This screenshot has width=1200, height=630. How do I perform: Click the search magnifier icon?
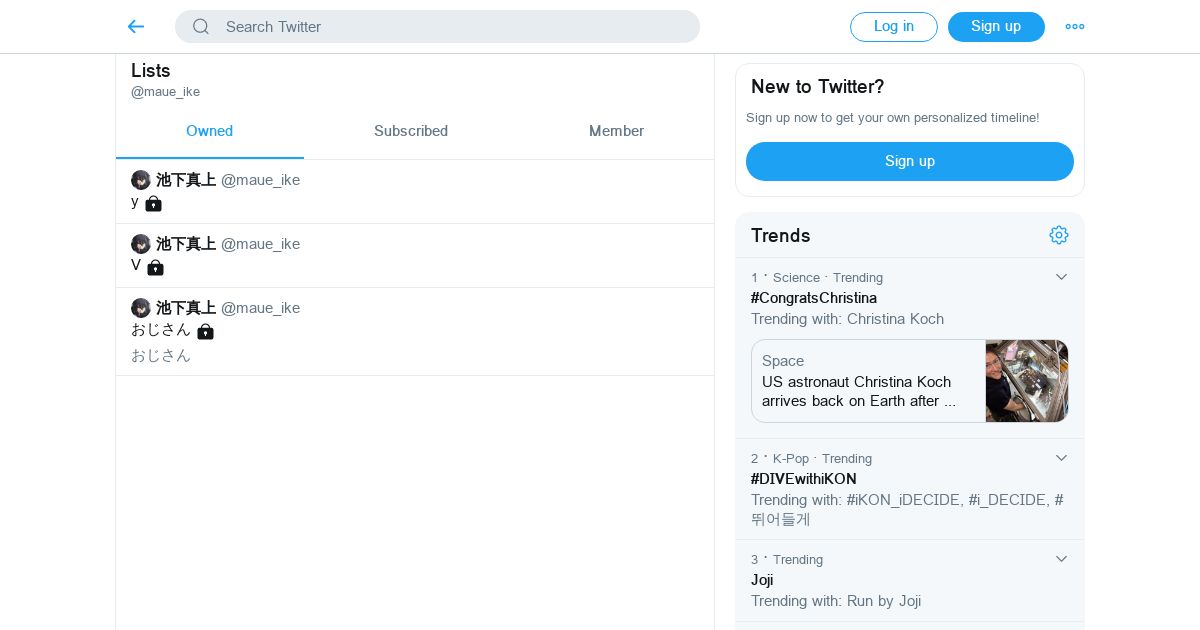(x=201, y=27)
